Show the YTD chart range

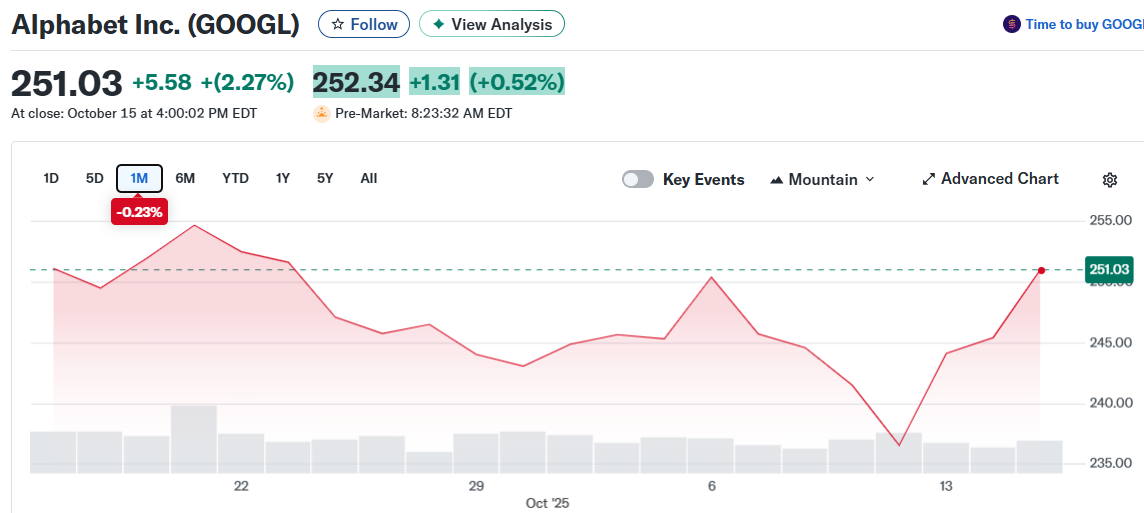pos(235,178)
